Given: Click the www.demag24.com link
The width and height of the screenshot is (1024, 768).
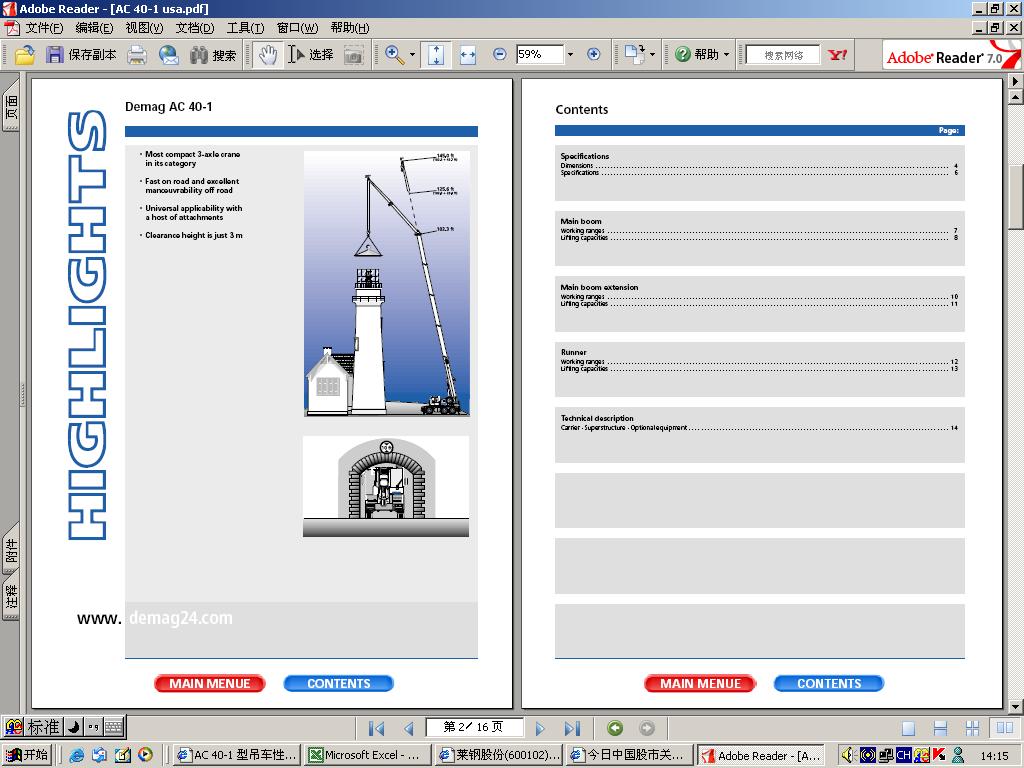Looking at the screenshot, I should (155, 618).
